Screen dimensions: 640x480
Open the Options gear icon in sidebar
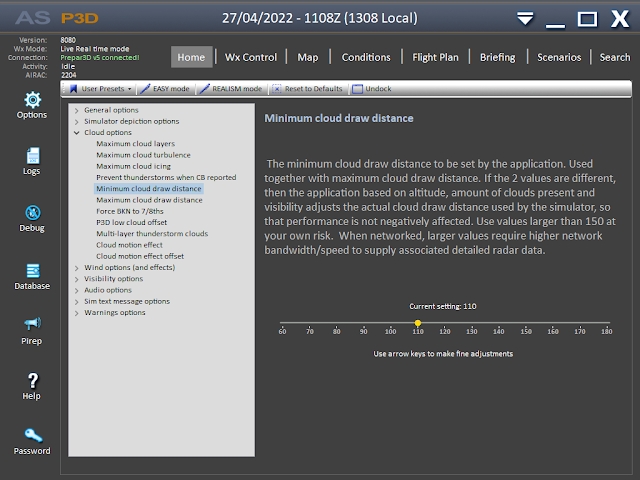(32, 100)
